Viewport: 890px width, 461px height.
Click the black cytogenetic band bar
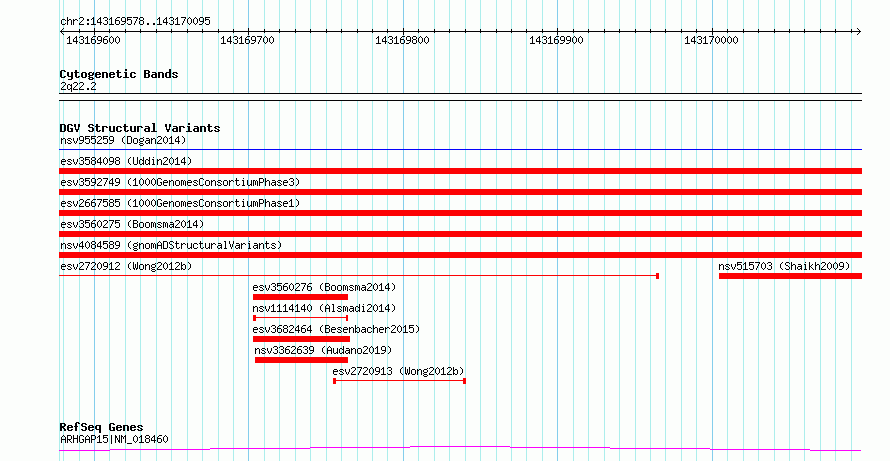(460, 97)
